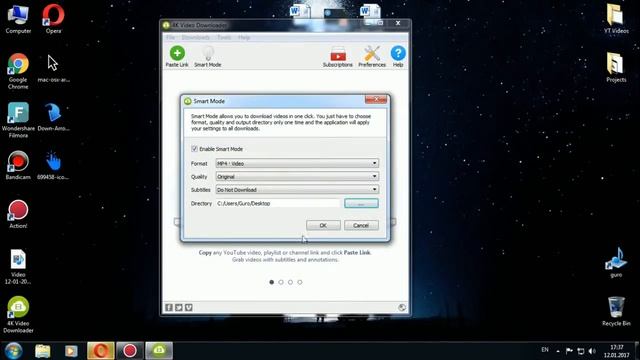
Task: Select the Recycle Bin icon
Action: [616, 311]
